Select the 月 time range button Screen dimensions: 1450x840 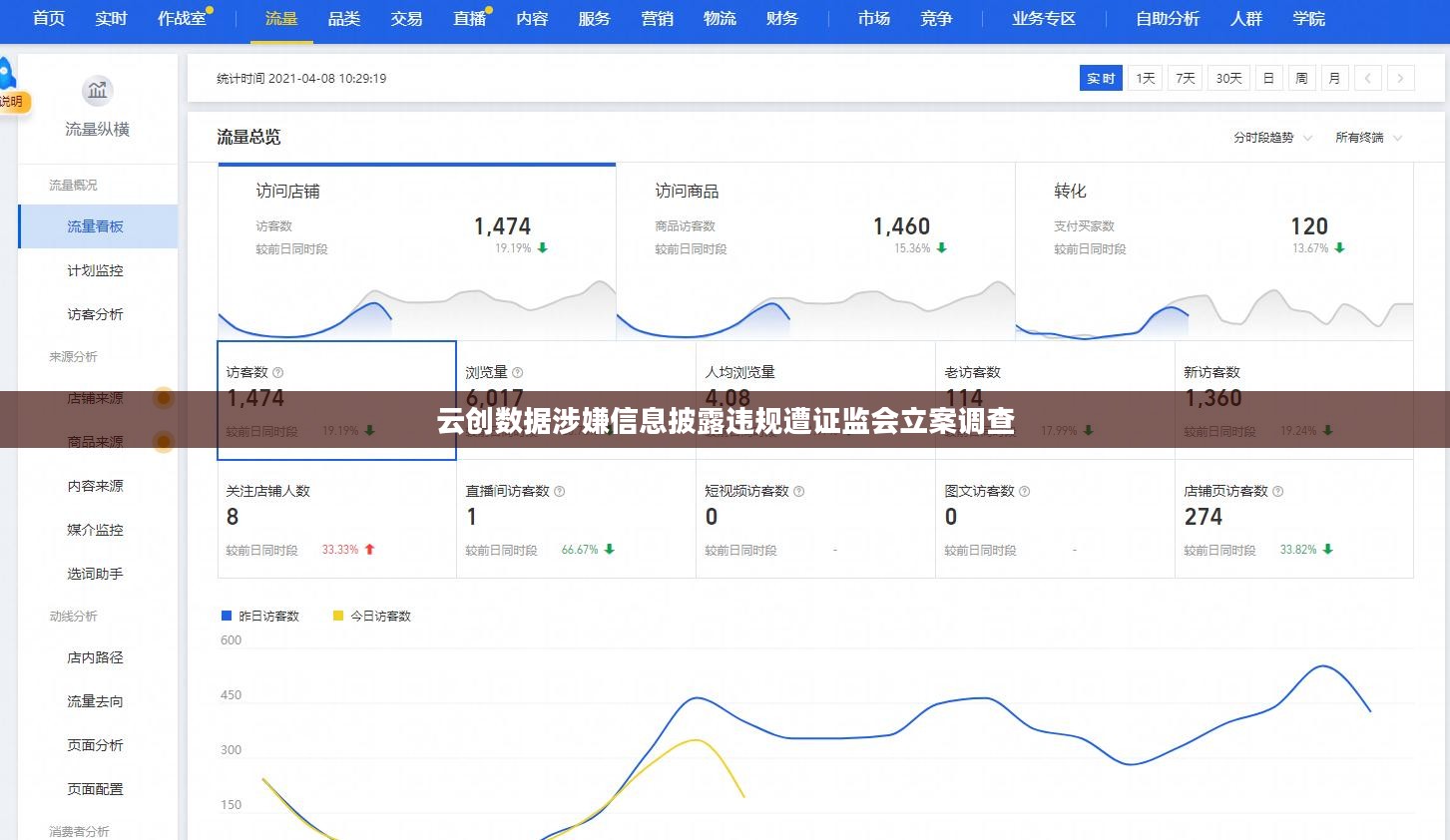tap(1335, 78)
